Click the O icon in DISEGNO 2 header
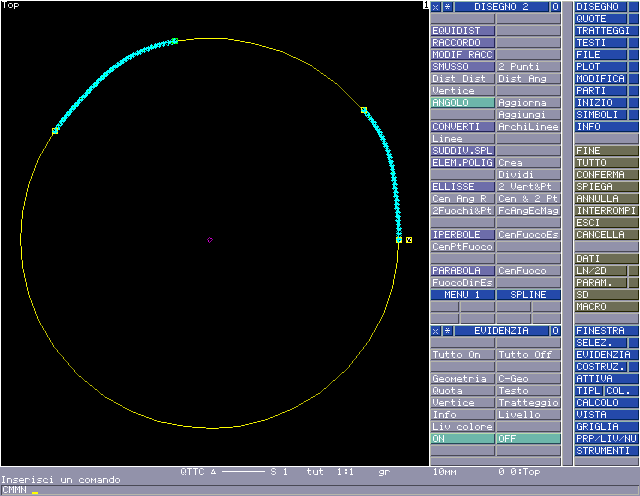640x496 pixels. coord(555,7)
